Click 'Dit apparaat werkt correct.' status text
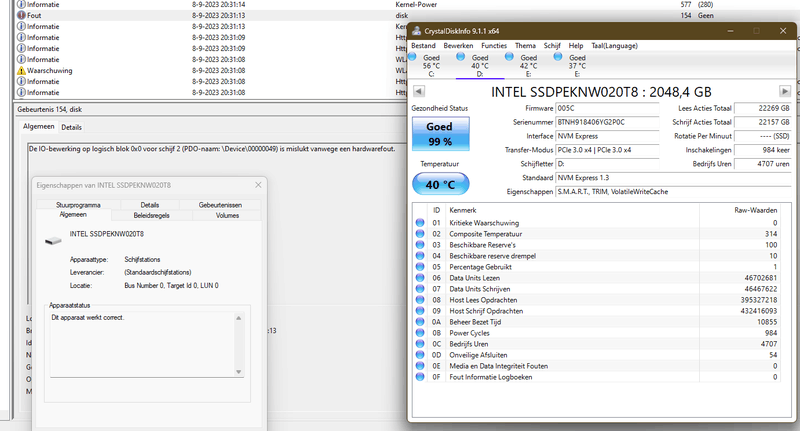Image resolution: width=800 pixels, height=431 pixels. click(88, 317)
